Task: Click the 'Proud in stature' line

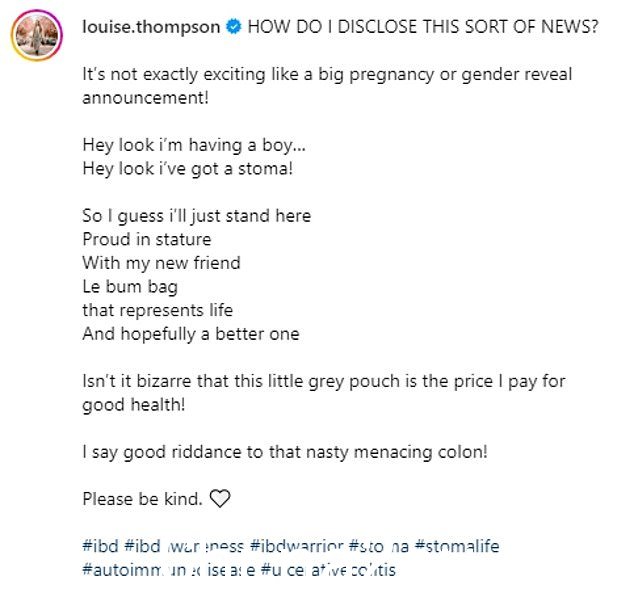Action: point(147,239)
